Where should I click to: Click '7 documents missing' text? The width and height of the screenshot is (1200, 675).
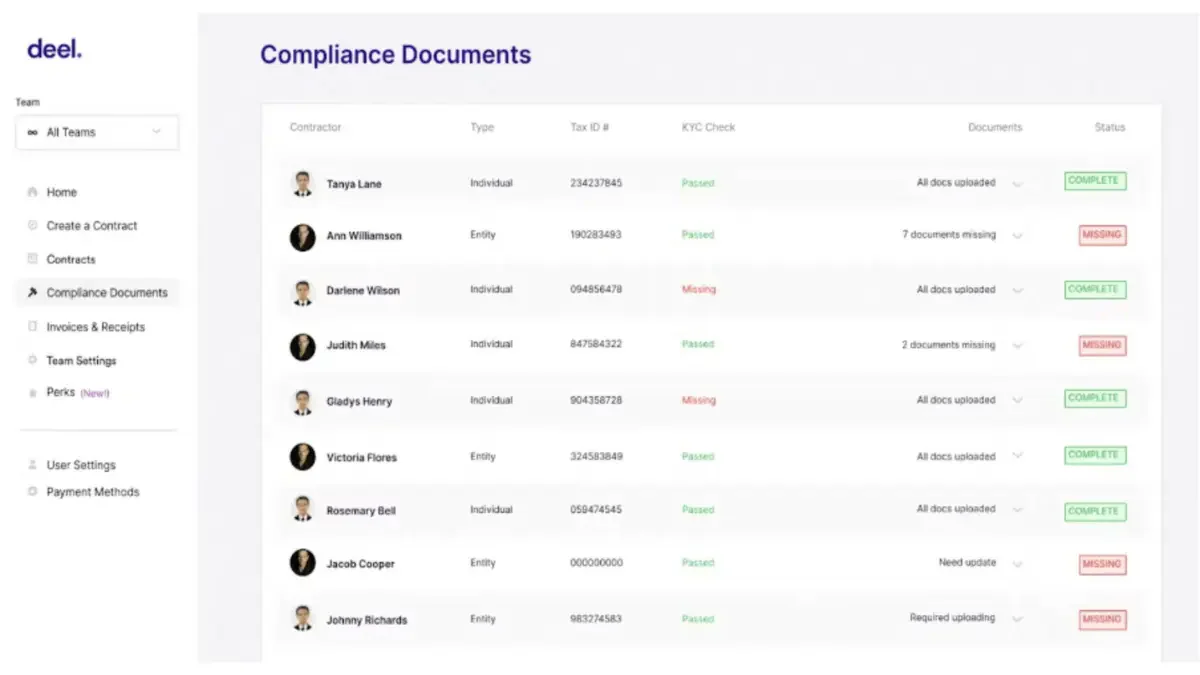(949, 235)
